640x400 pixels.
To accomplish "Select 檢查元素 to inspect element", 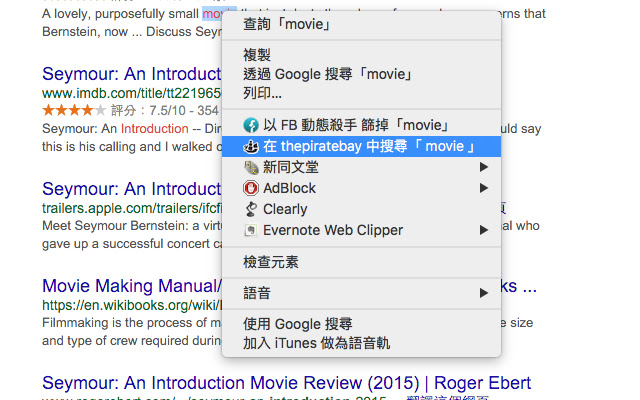I will (x=271, y=262).
